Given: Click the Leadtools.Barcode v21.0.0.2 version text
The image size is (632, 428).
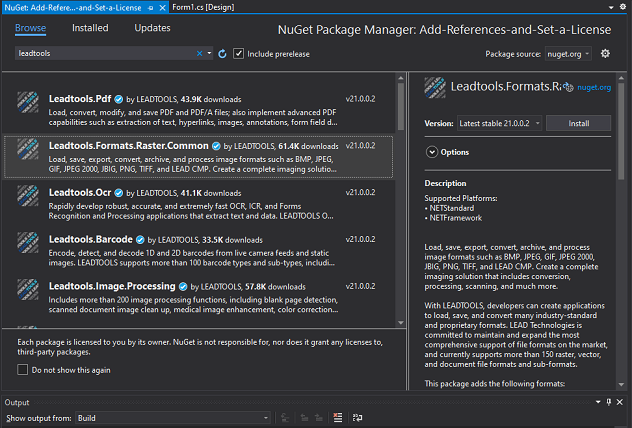Looking at the screenshot, I should point(360,239).
